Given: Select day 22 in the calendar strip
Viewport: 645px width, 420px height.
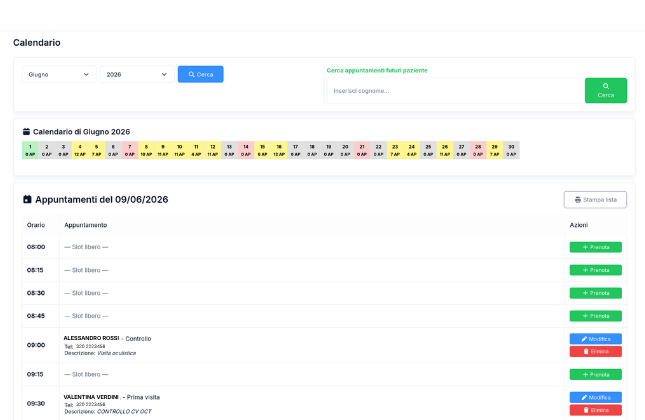Looking at the screenshot, I should pyautogui.click(x=378, y=150).
